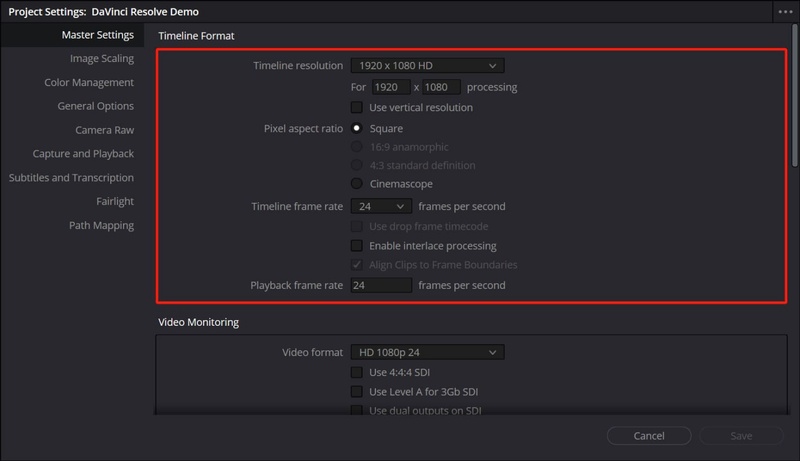The image size is (800, 461).
Task: Toggle Use drop frame timecode checkbox
Action: (357, 226)
